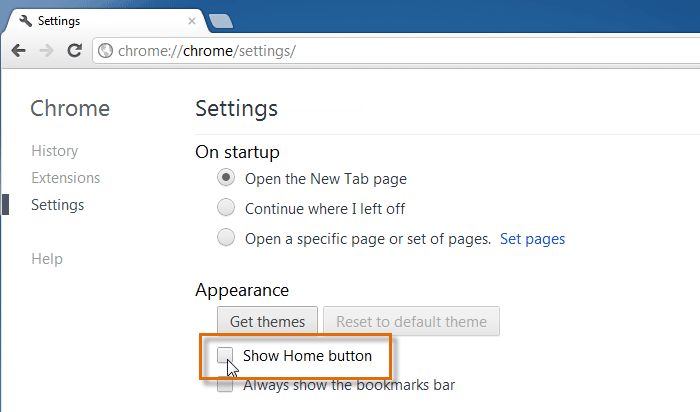The height and width of the screenshot is (412, 700).
Task: Check Always show the bookmarks bar
Action: pyautogui.click(x=225, y=384)
